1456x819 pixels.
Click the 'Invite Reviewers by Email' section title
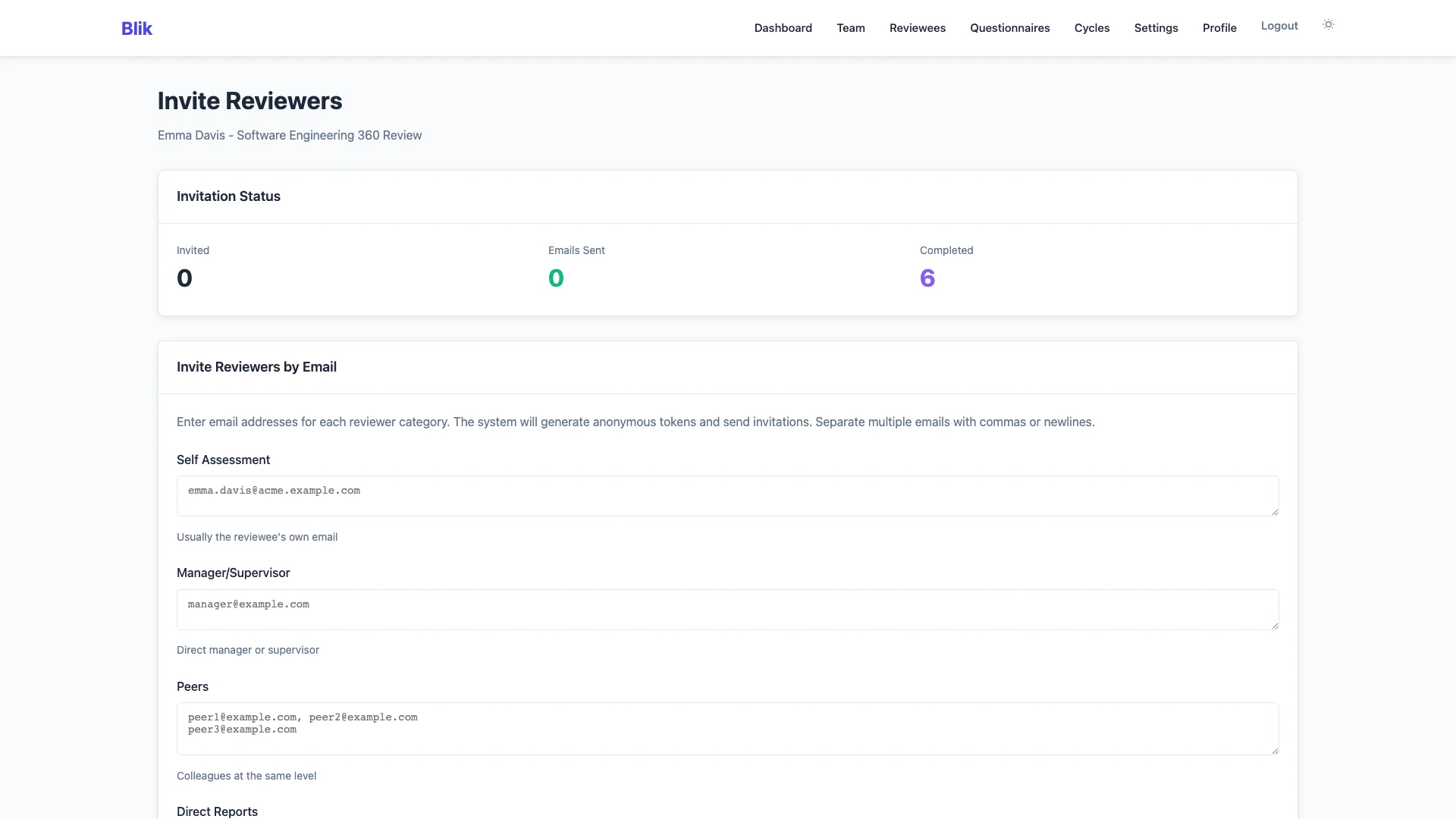(x=256, y=367)
